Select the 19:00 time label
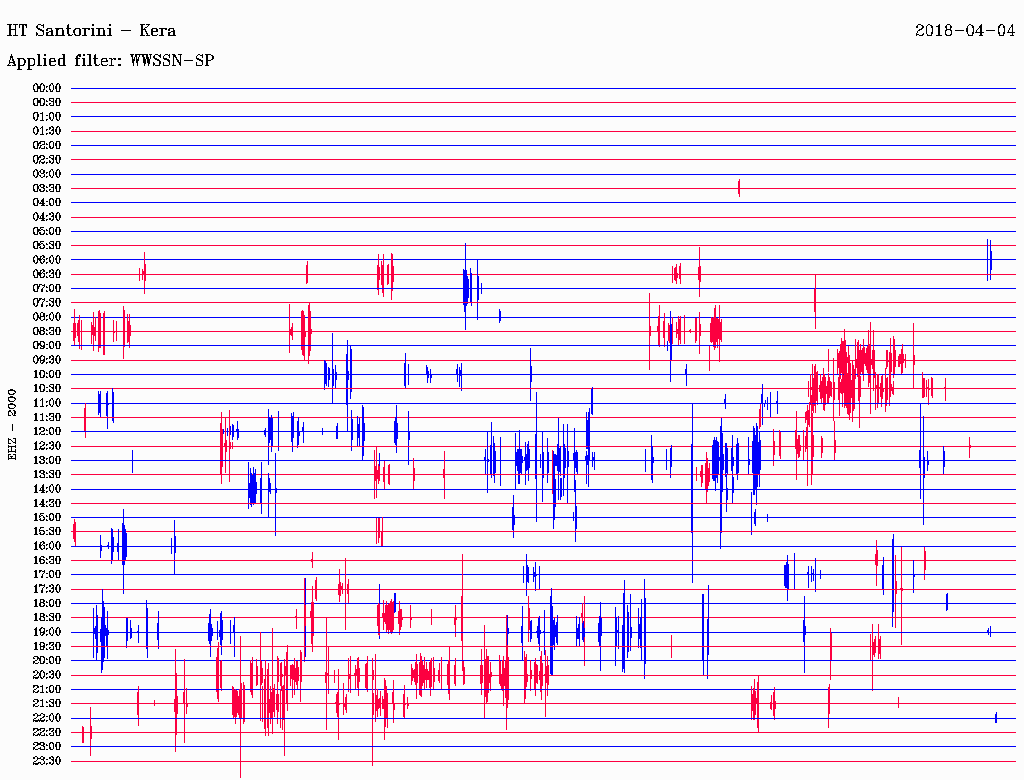The image size is (1024, 780). [x=47, y=632]
